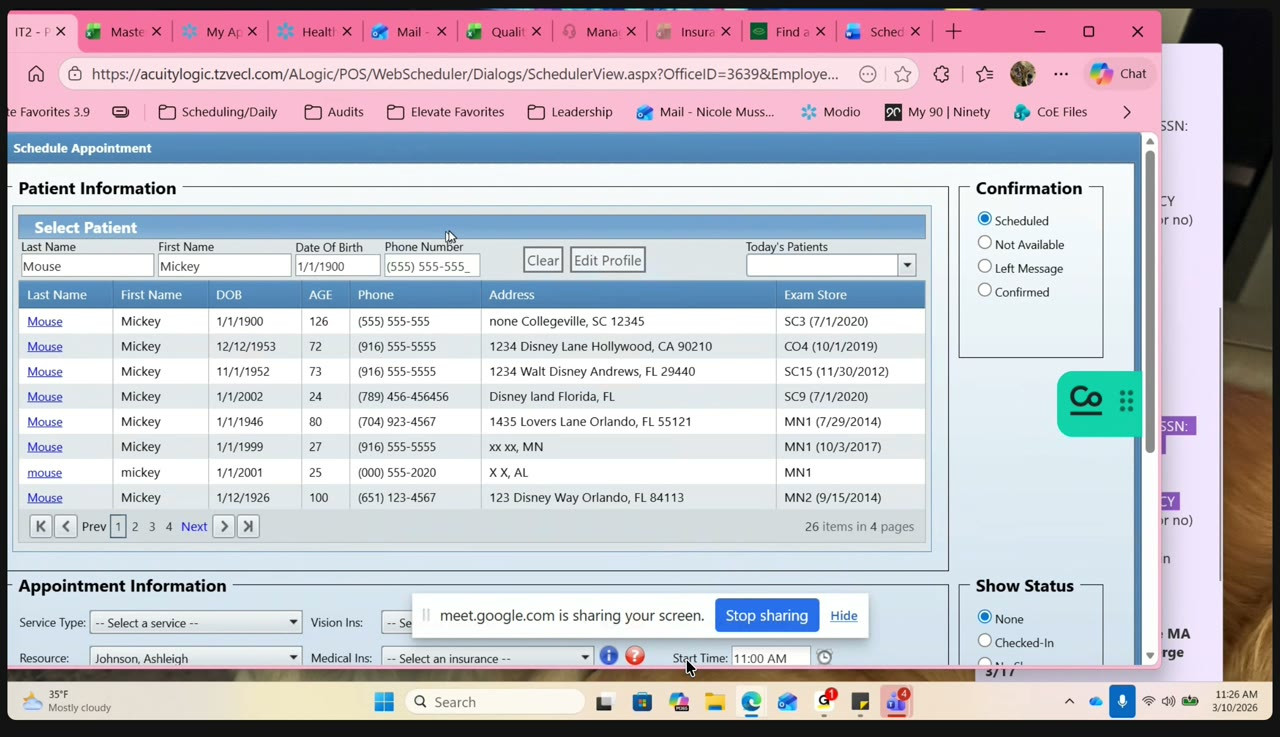Select Confirmed confirmation option

pos(985,291)
